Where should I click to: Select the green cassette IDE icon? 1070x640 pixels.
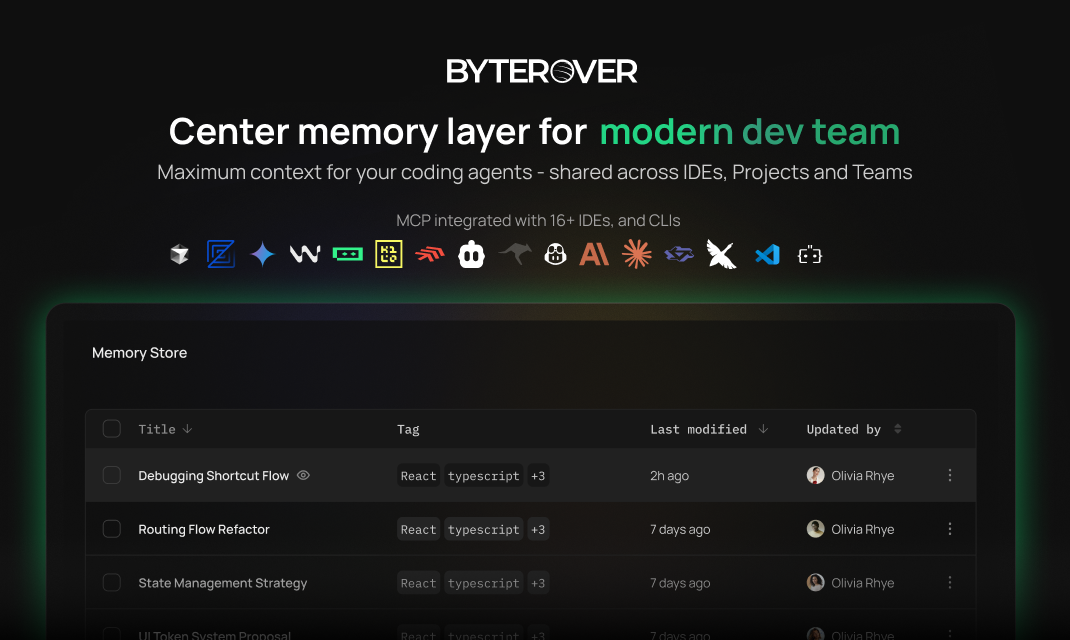click(348, 254)
